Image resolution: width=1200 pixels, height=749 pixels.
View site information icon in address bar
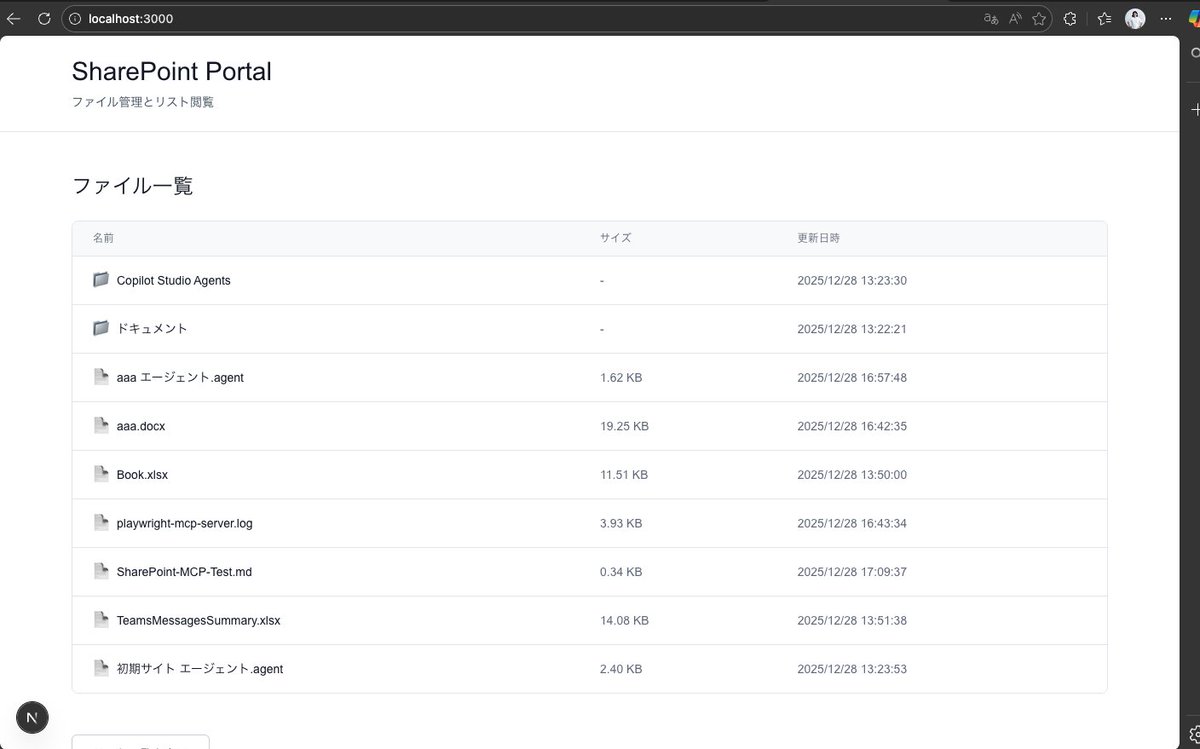[x=75, y=18]
